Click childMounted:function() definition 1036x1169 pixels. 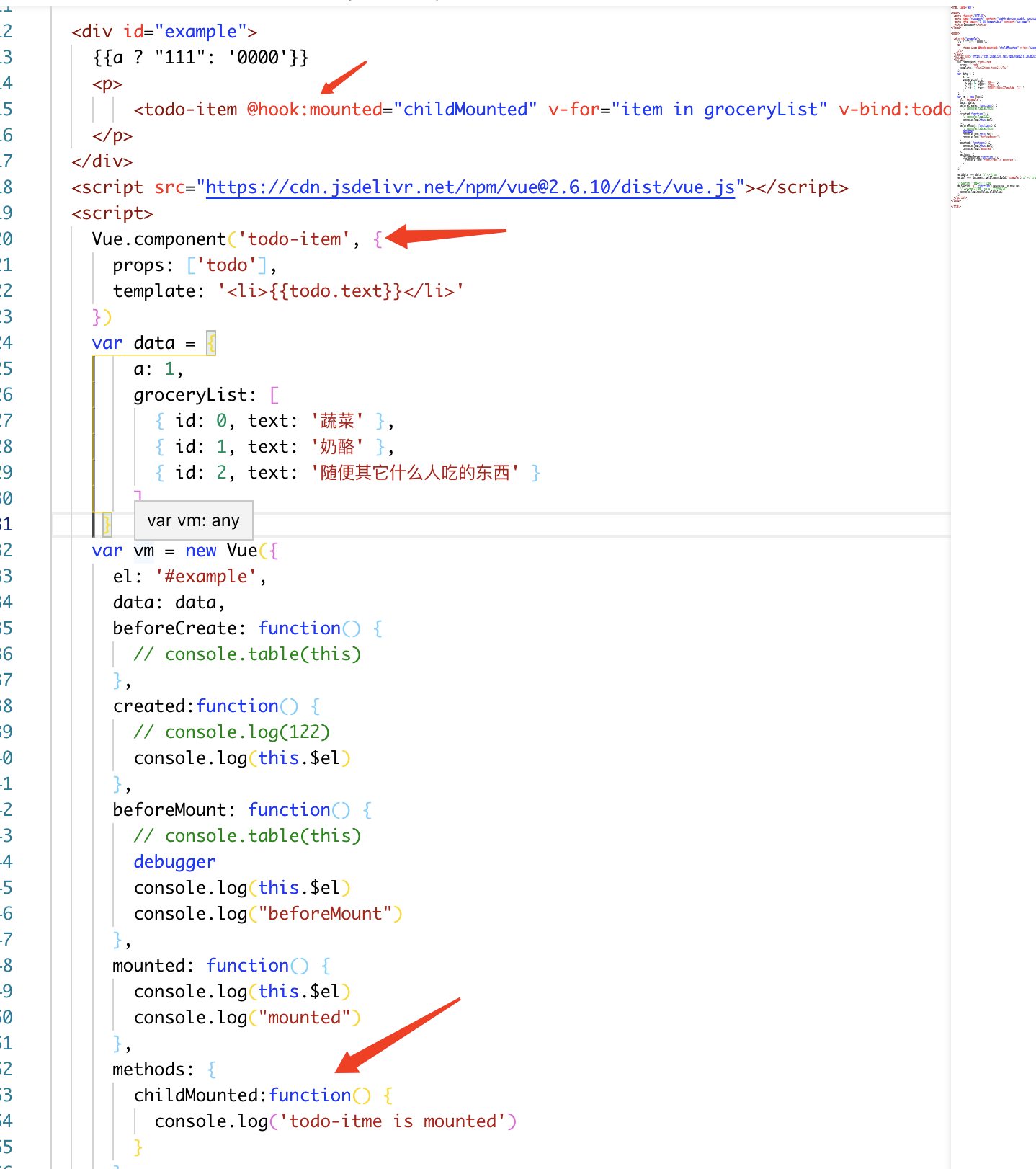coord(263,1095)
